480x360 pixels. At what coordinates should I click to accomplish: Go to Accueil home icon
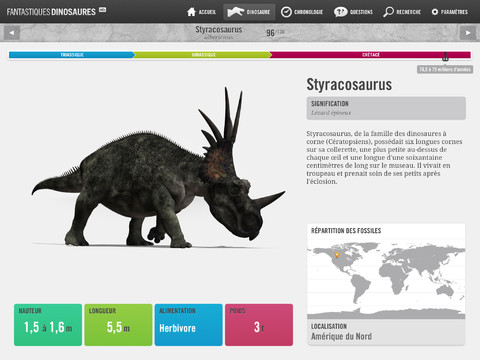coord(191,12)
